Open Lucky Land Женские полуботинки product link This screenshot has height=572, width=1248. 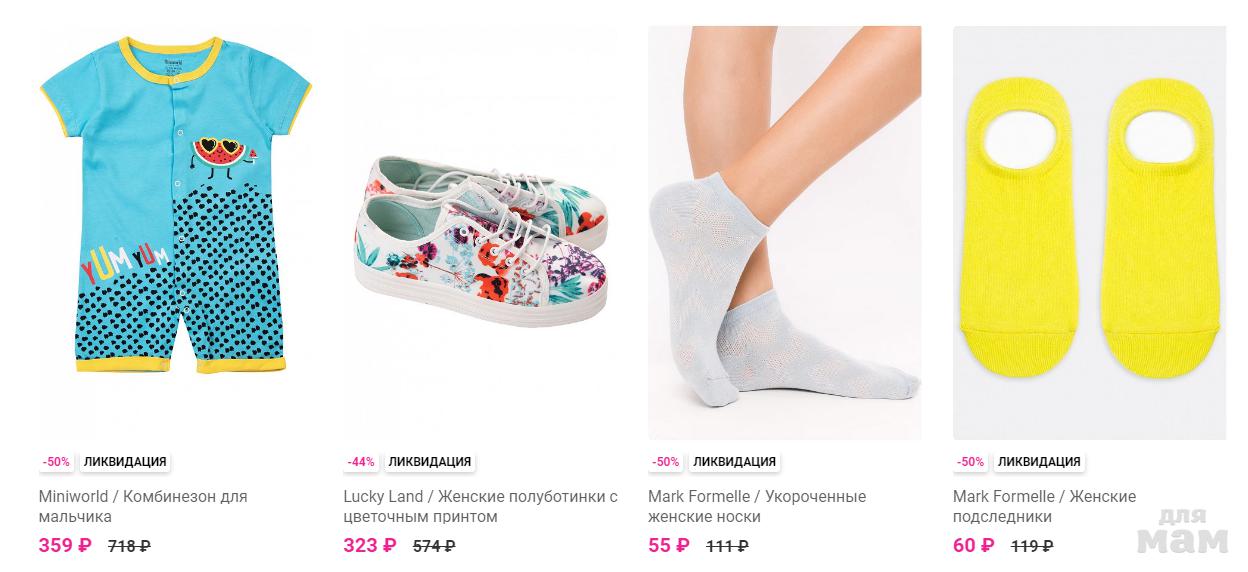coord(480,506)
